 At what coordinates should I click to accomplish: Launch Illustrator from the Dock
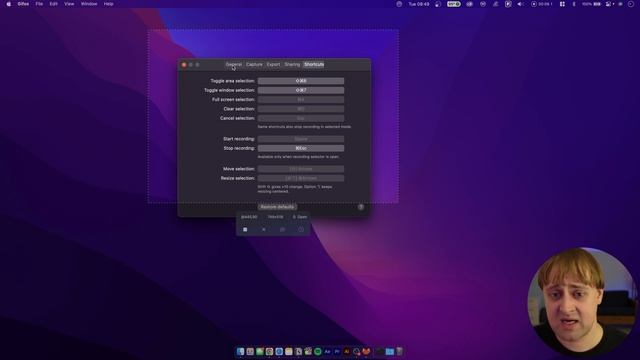[347, 351]
